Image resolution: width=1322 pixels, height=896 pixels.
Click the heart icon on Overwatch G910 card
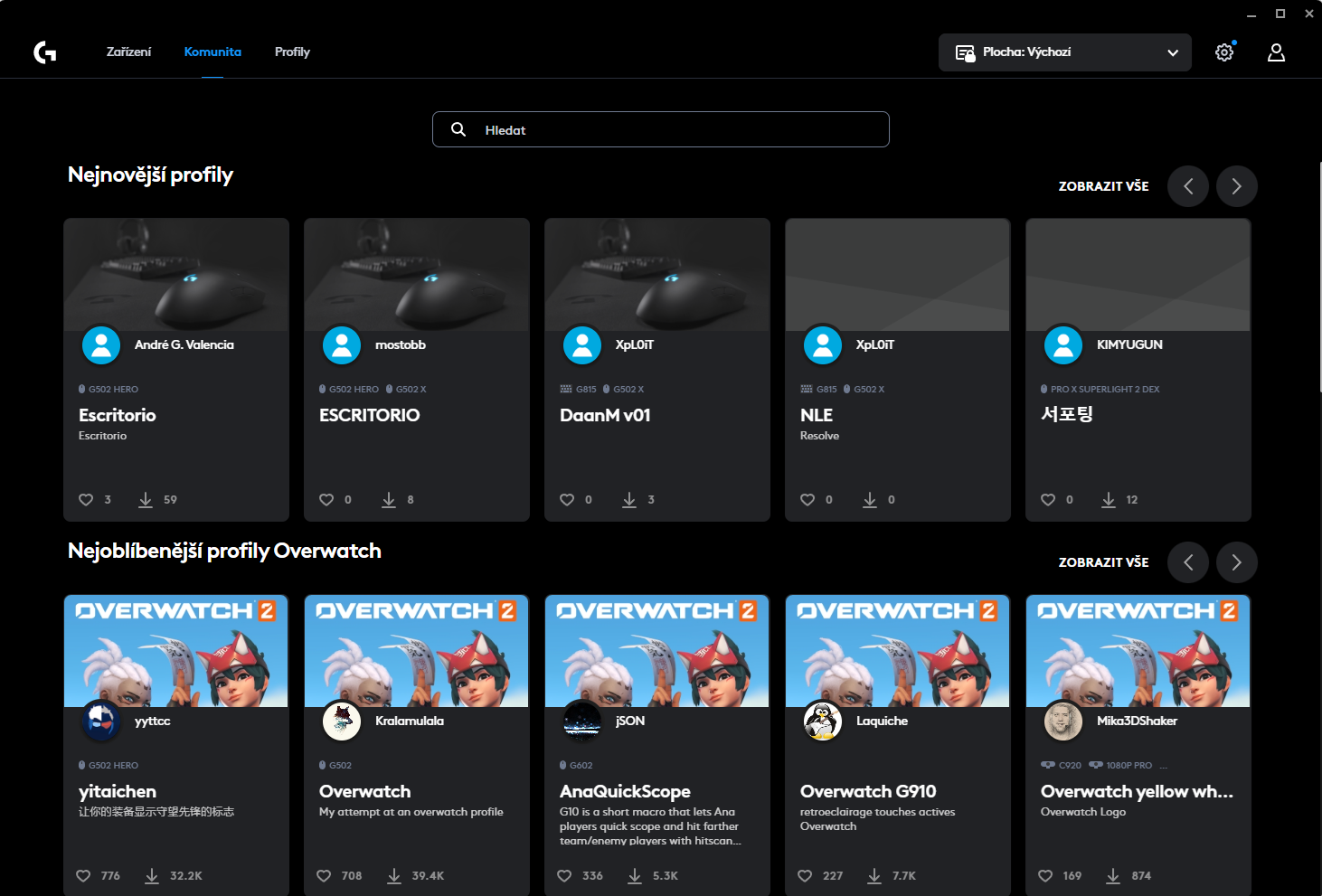click(x=804, y=875)
